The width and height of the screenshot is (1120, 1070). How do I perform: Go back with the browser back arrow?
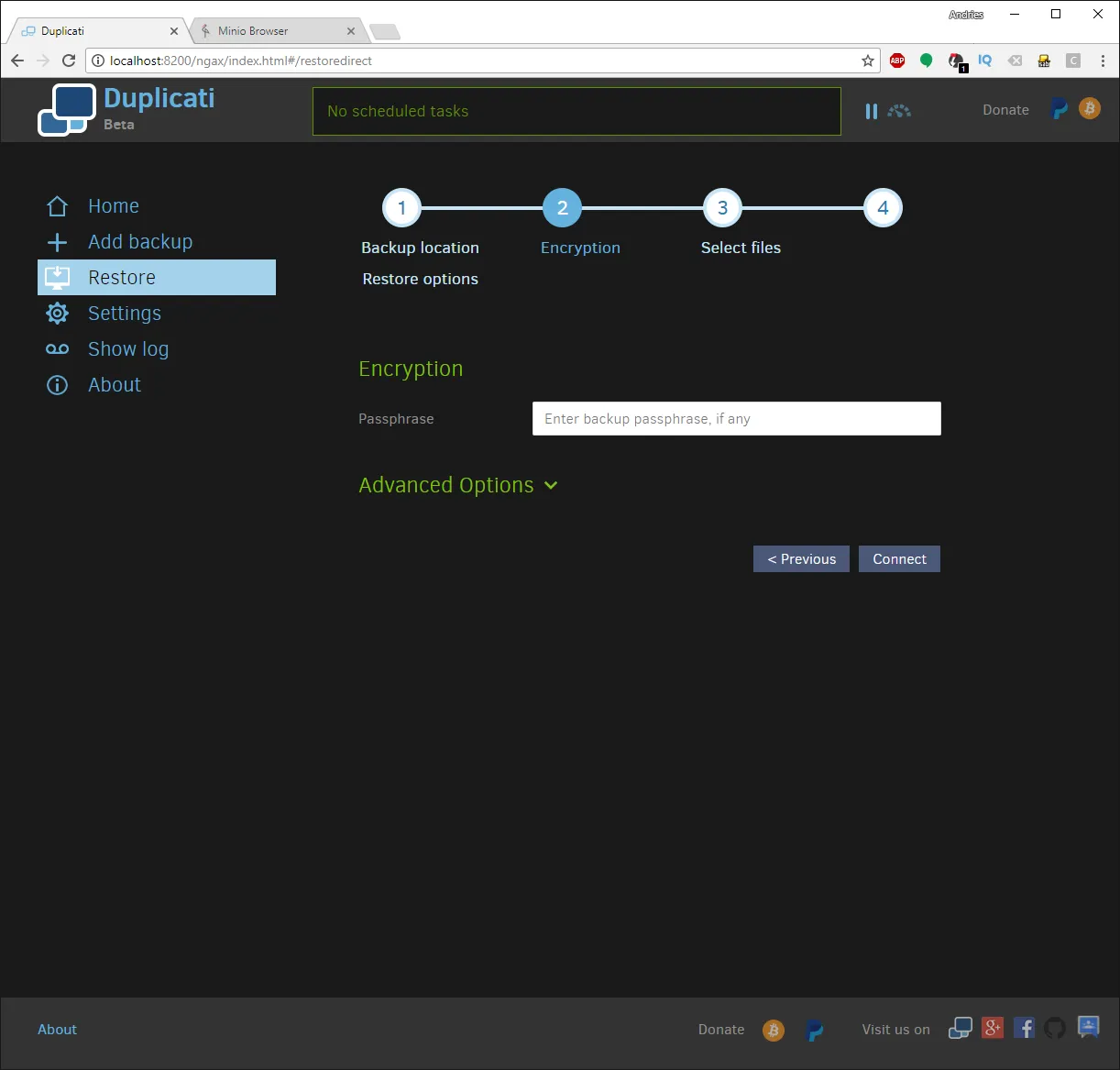click(17, 61)
